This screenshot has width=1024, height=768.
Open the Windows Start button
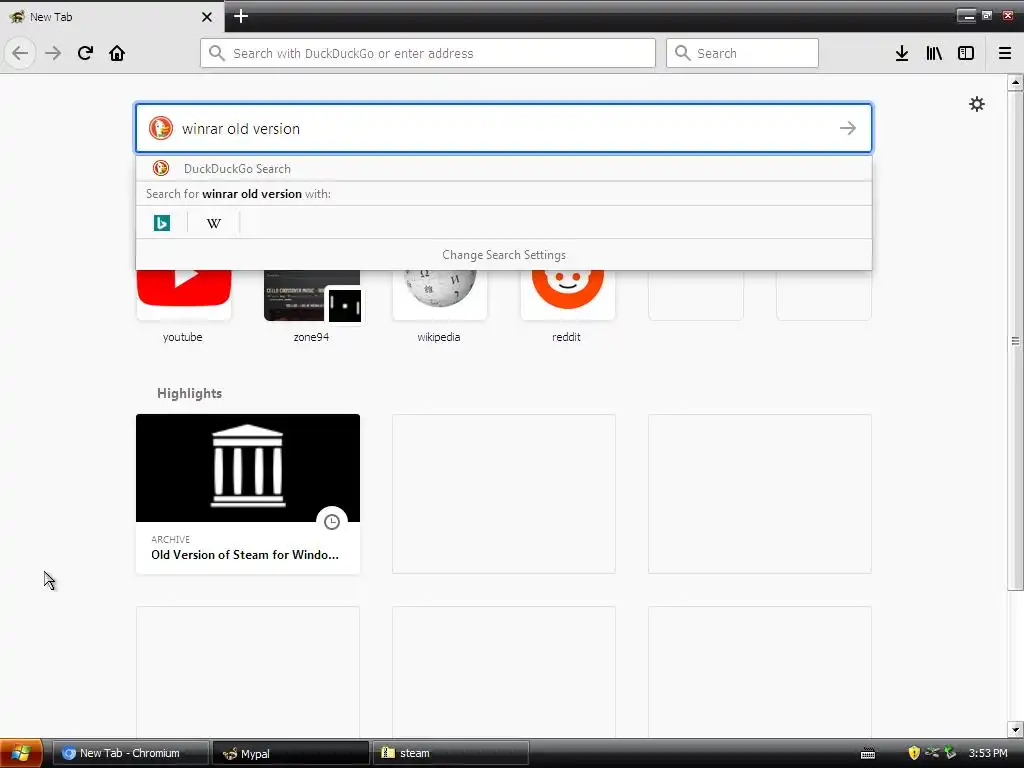(21, 753)
